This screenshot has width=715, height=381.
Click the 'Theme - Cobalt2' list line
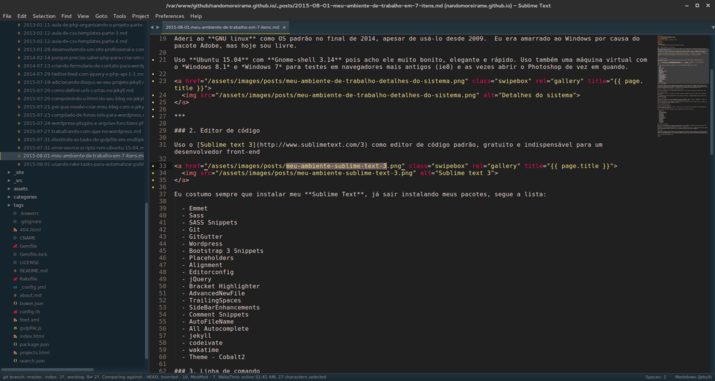coord(217,357)
